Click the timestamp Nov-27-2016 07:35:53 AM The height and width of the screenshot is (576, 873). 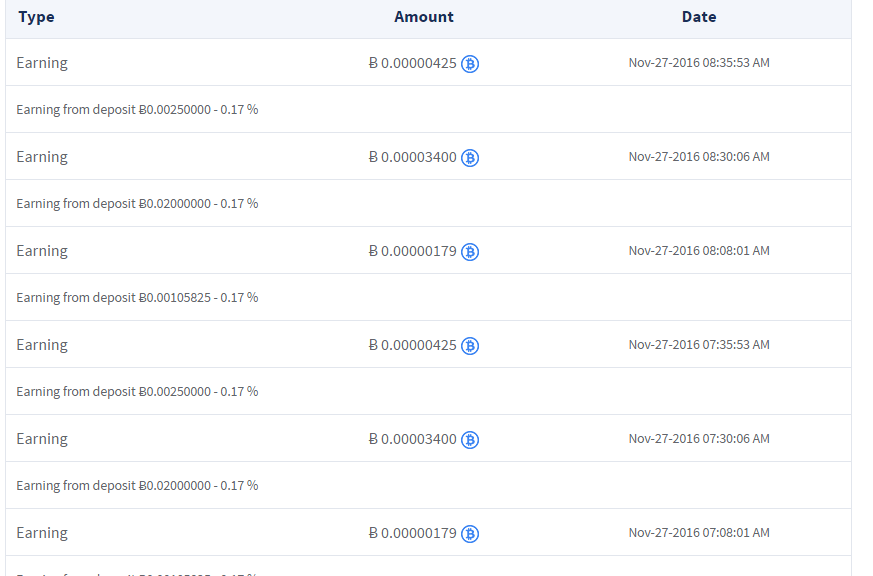(x=699, y=345)
